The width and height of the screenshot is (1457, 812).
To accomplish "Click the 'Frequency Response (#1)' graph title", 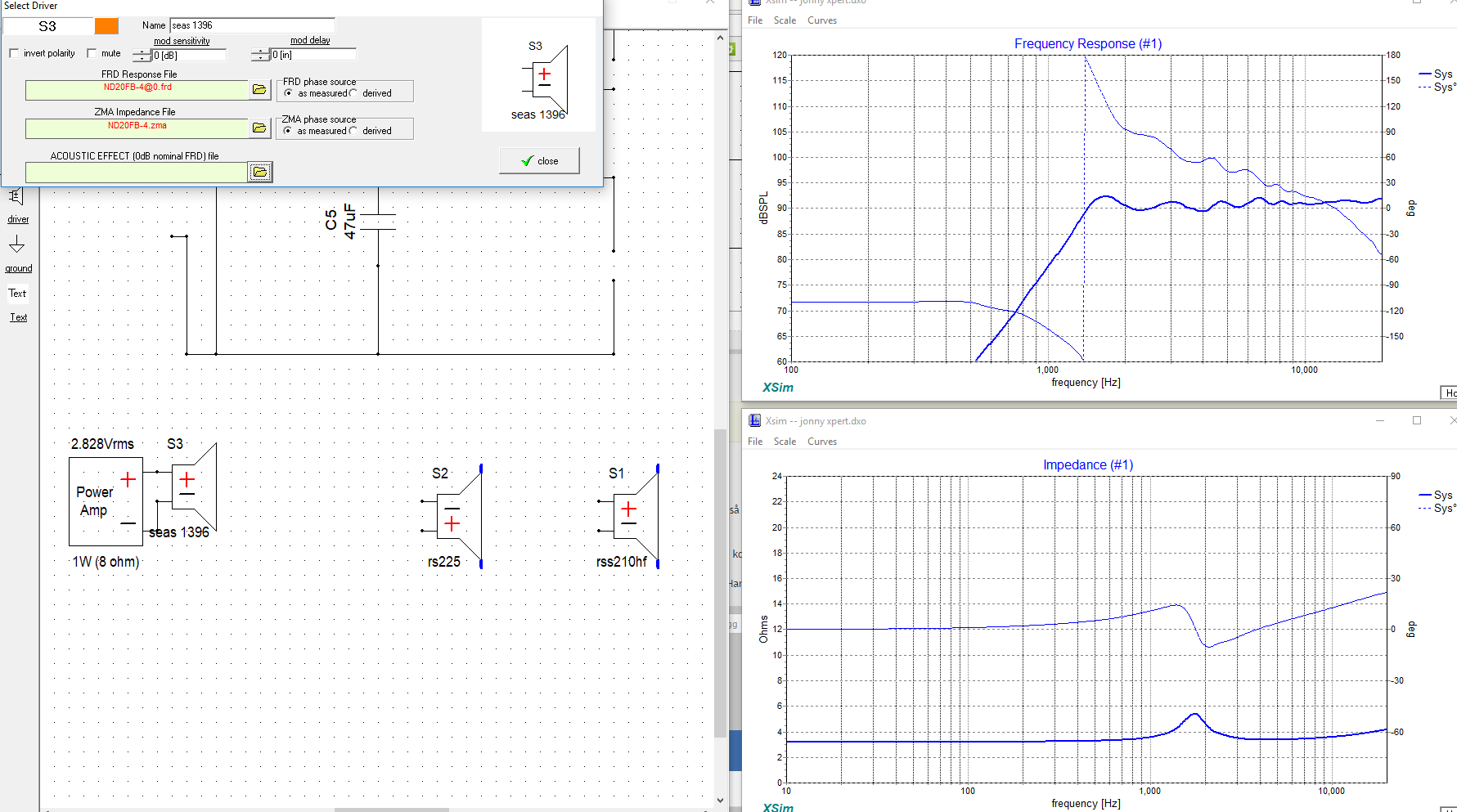I will [1088, 43].
